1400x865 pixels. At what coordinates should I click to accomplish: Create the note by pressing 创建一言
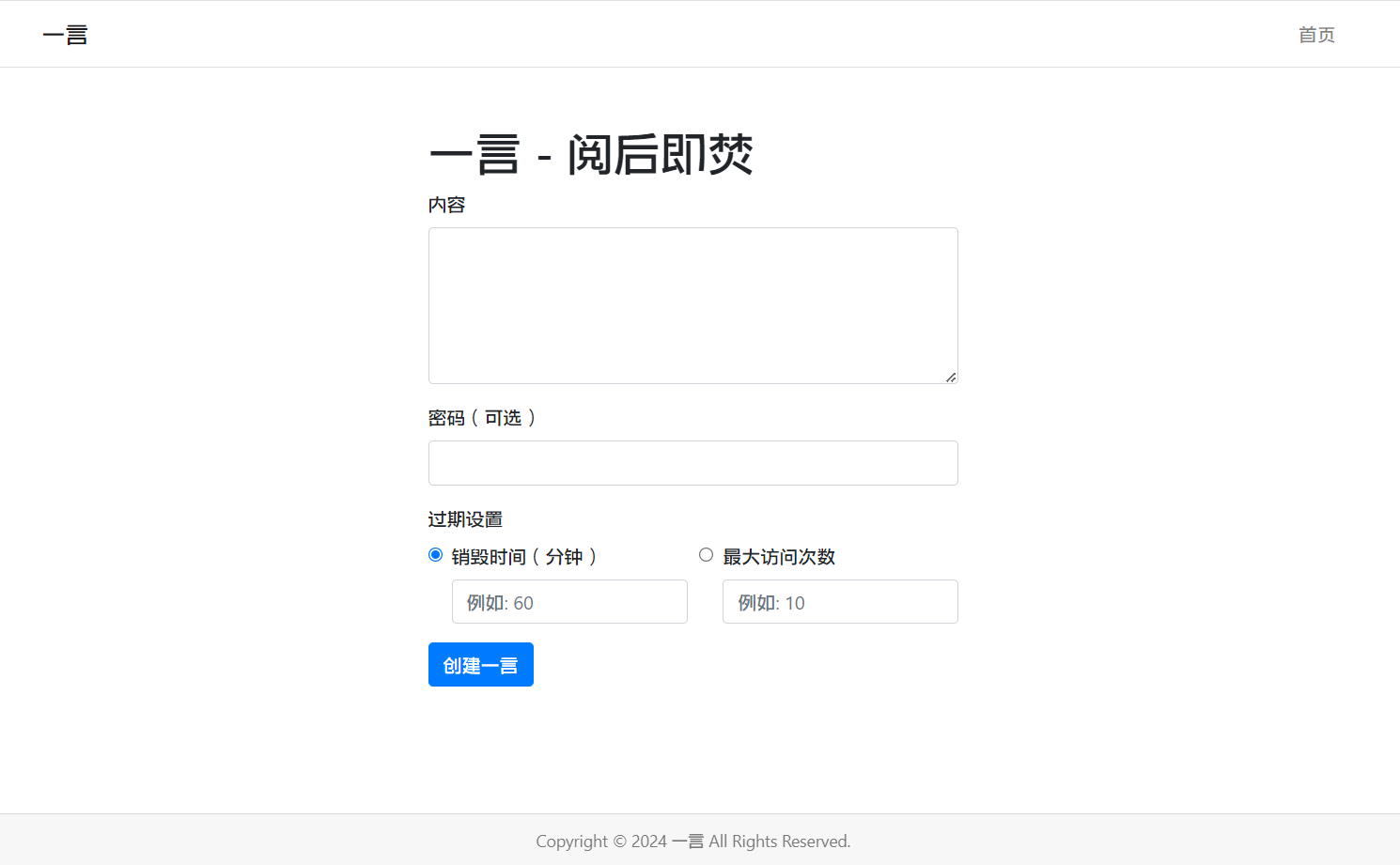480,664
